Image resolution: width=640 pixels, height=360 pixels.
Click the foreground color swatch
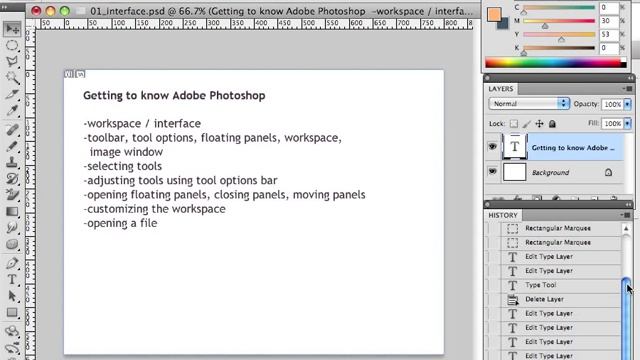(494, 14)
